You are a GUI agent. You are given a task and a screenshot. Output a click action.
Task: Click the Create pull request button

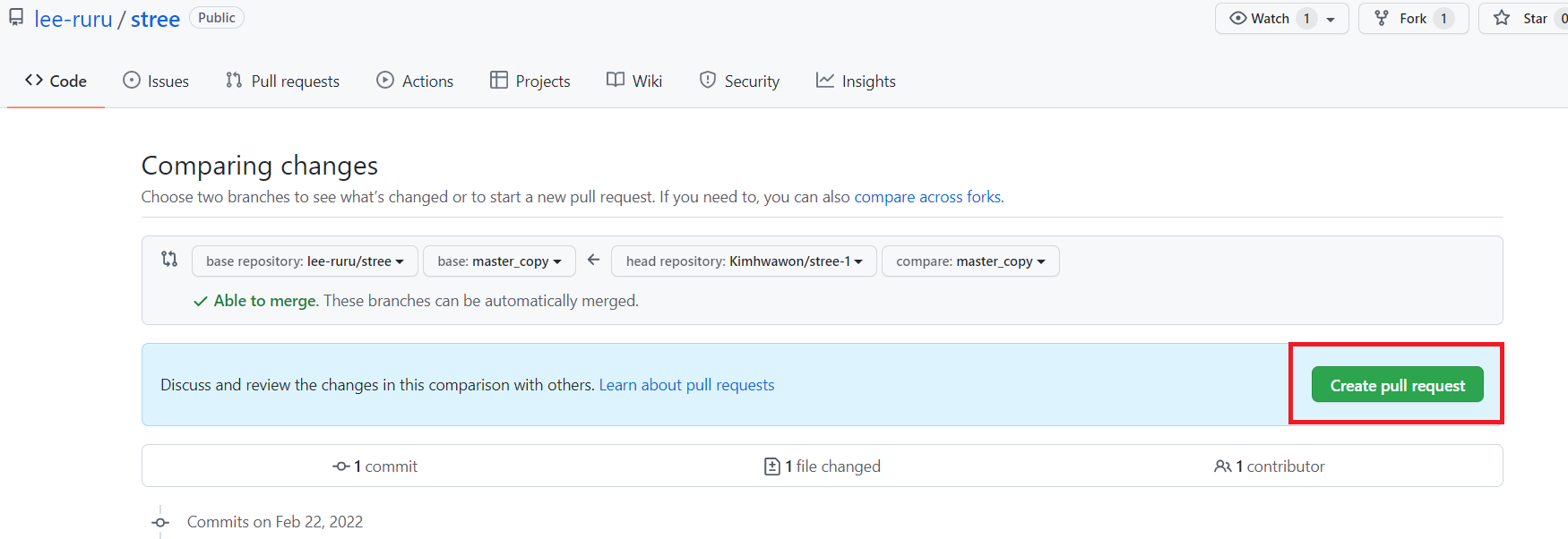click(1397, 385)
